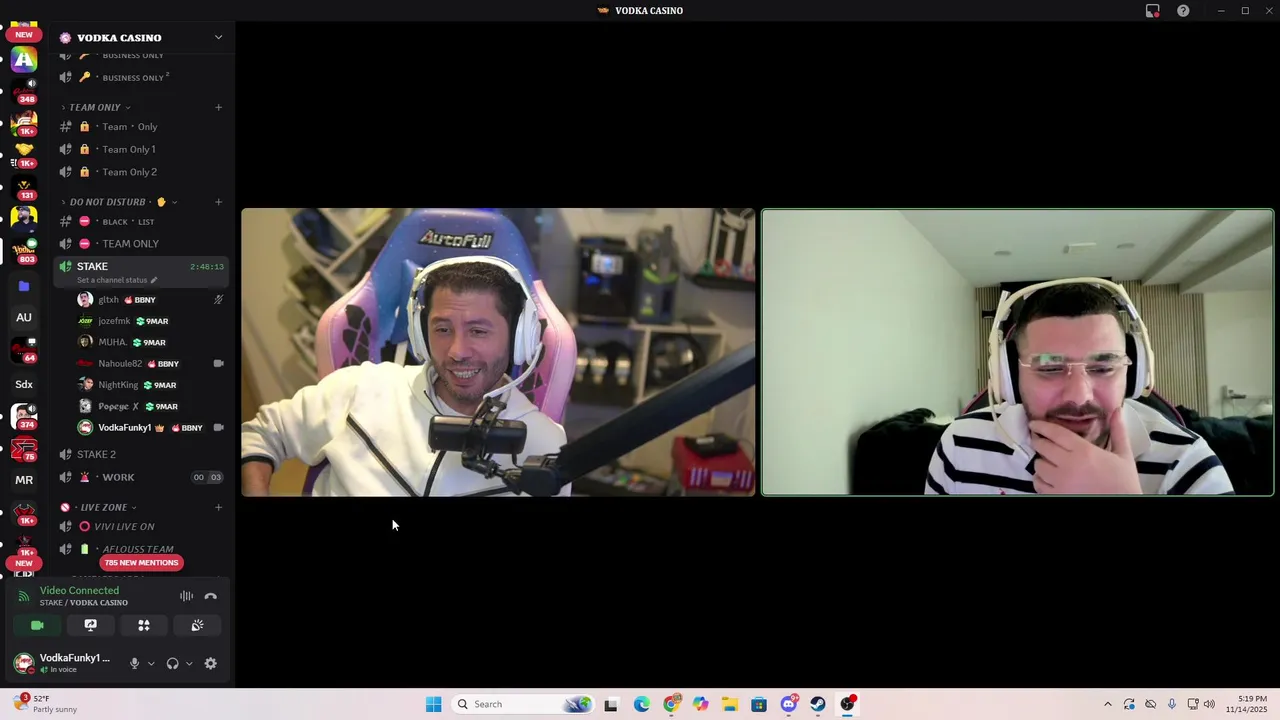The height and width of the screenshot is (720, 1280).
Task: Turn off camera in voice panel
Action: click(x=37, y=625)
